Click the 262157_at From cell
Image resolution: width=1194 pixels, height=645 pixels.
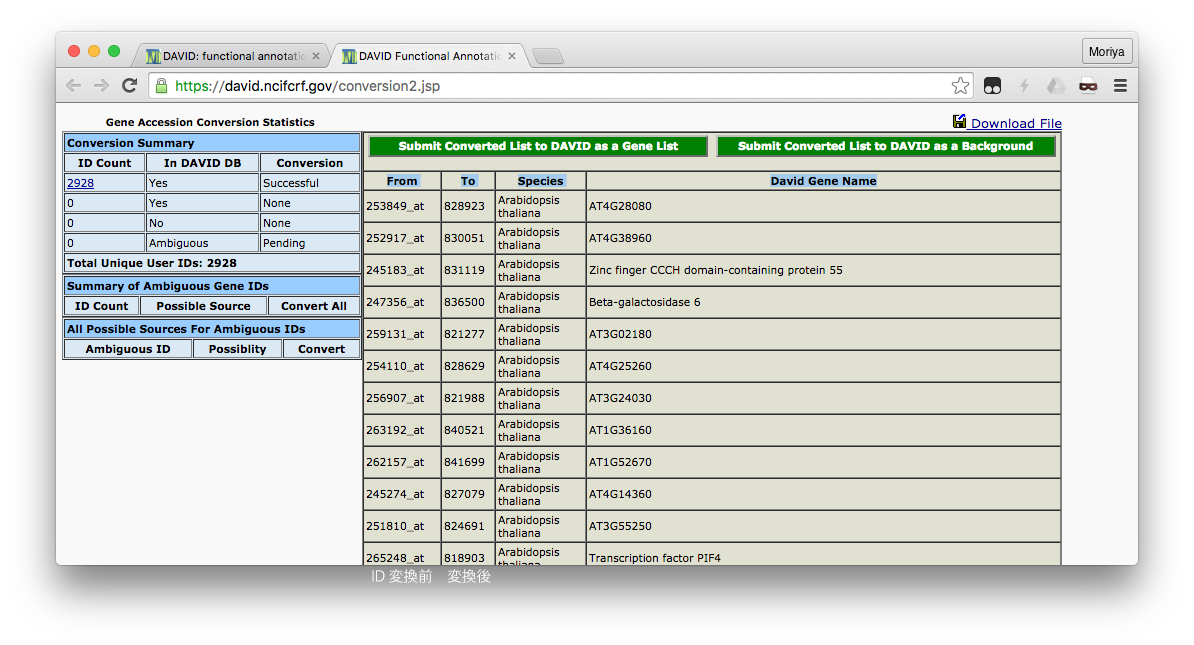coord(402,462)
